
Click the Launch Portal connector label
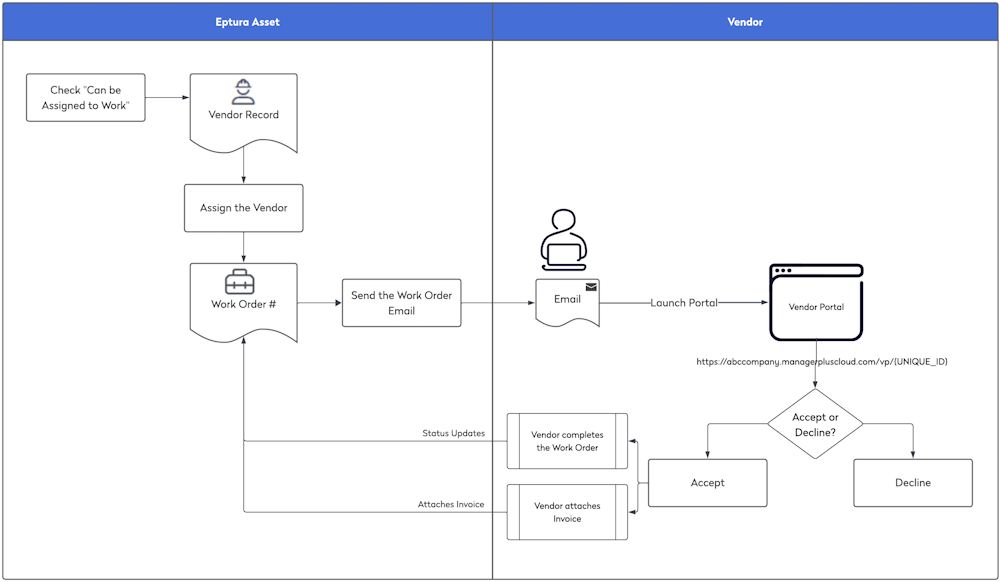point(684,303)
